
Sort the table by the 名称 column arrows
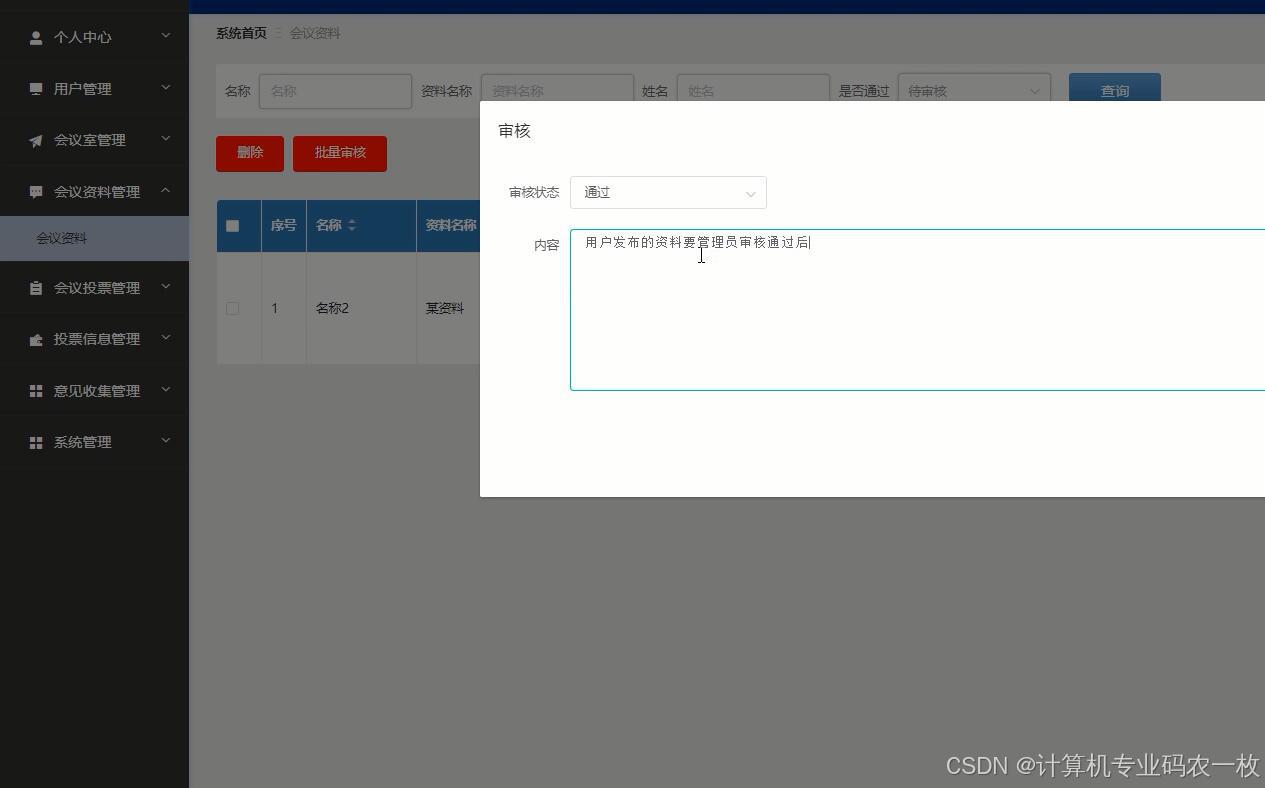(352, 226)
